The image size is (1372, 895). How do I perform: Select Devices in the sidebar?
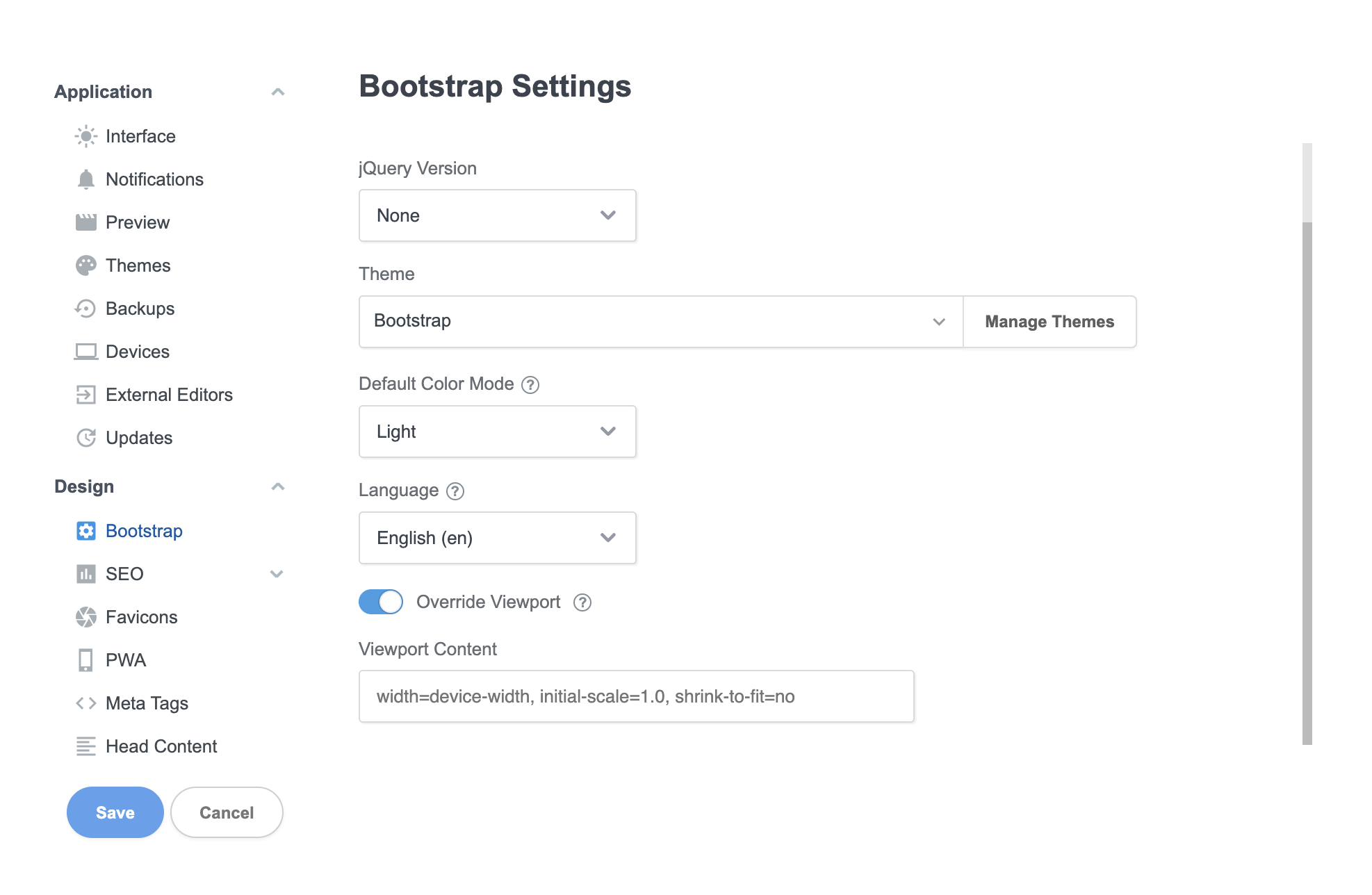tap(138, 352)
